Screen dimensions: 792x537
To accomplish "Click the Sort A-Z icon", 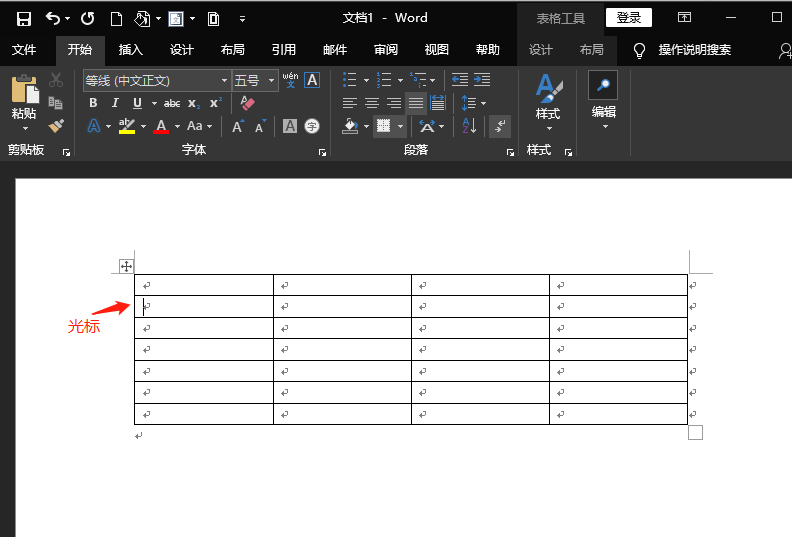I will [x=467, y=126].
